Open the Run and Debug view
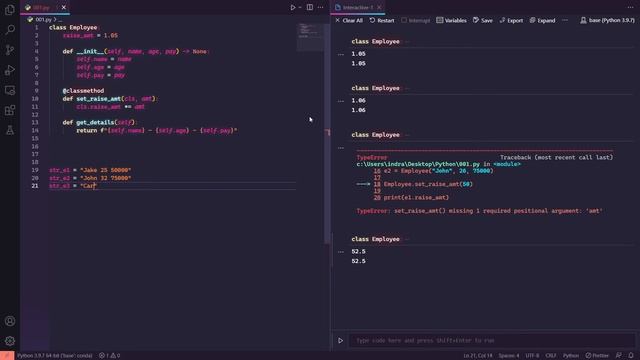This screenshot has width=640, height=360. pos(10,70)
